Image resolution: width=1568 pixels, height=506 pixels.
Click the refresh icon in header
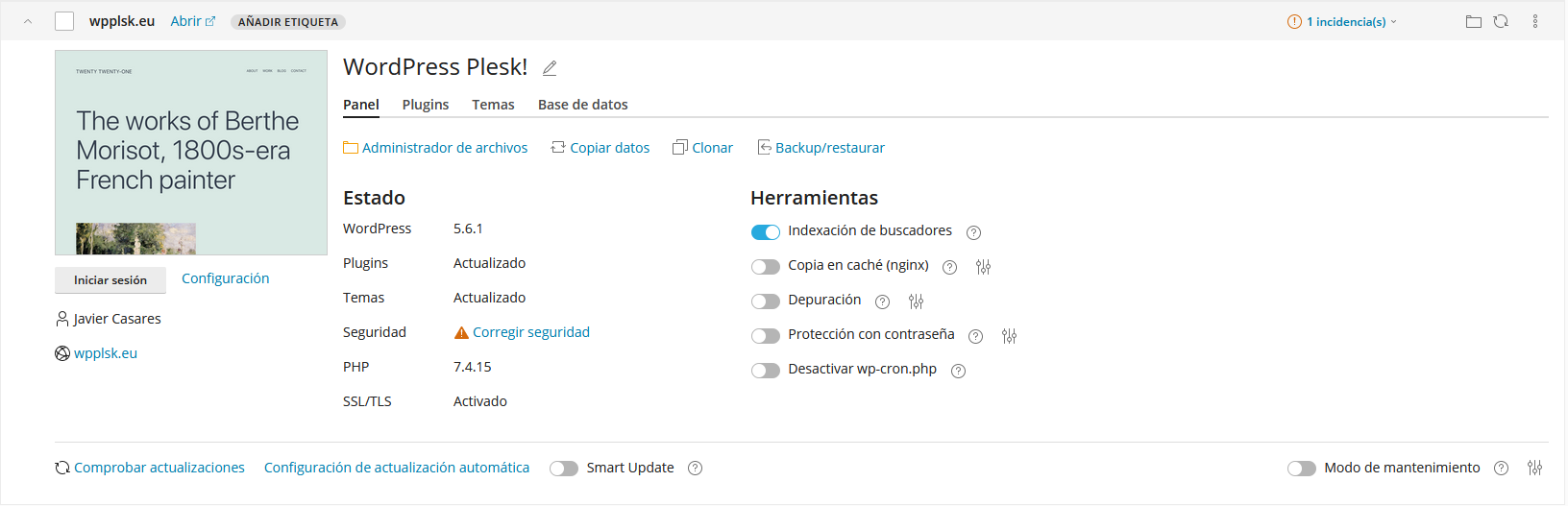(x=1501, y=21)
